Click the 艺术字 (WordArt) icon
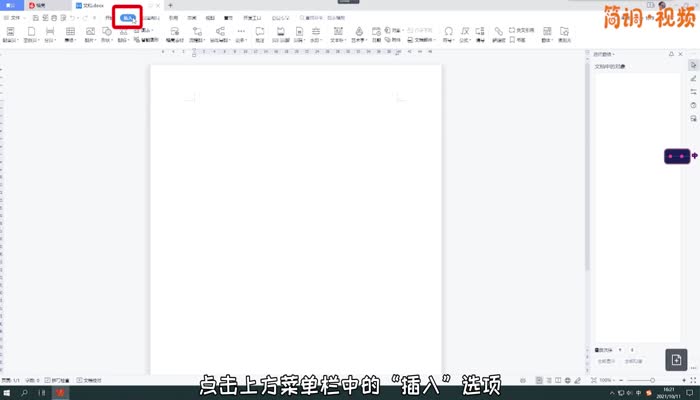Viewport: 700px width, 400px height. tap(359, 33)
